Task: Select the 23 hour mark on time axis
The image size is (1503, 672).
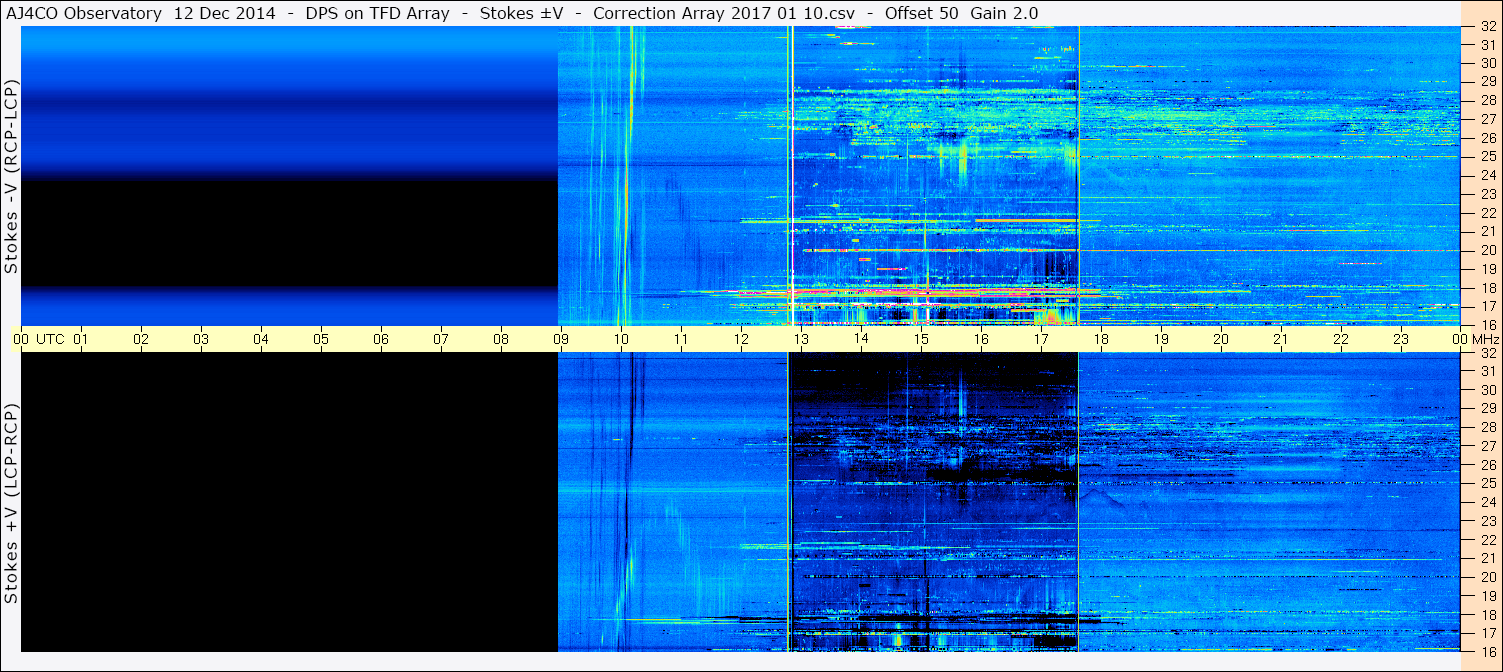Action: pyautogui.click(x=1401, y=340)
